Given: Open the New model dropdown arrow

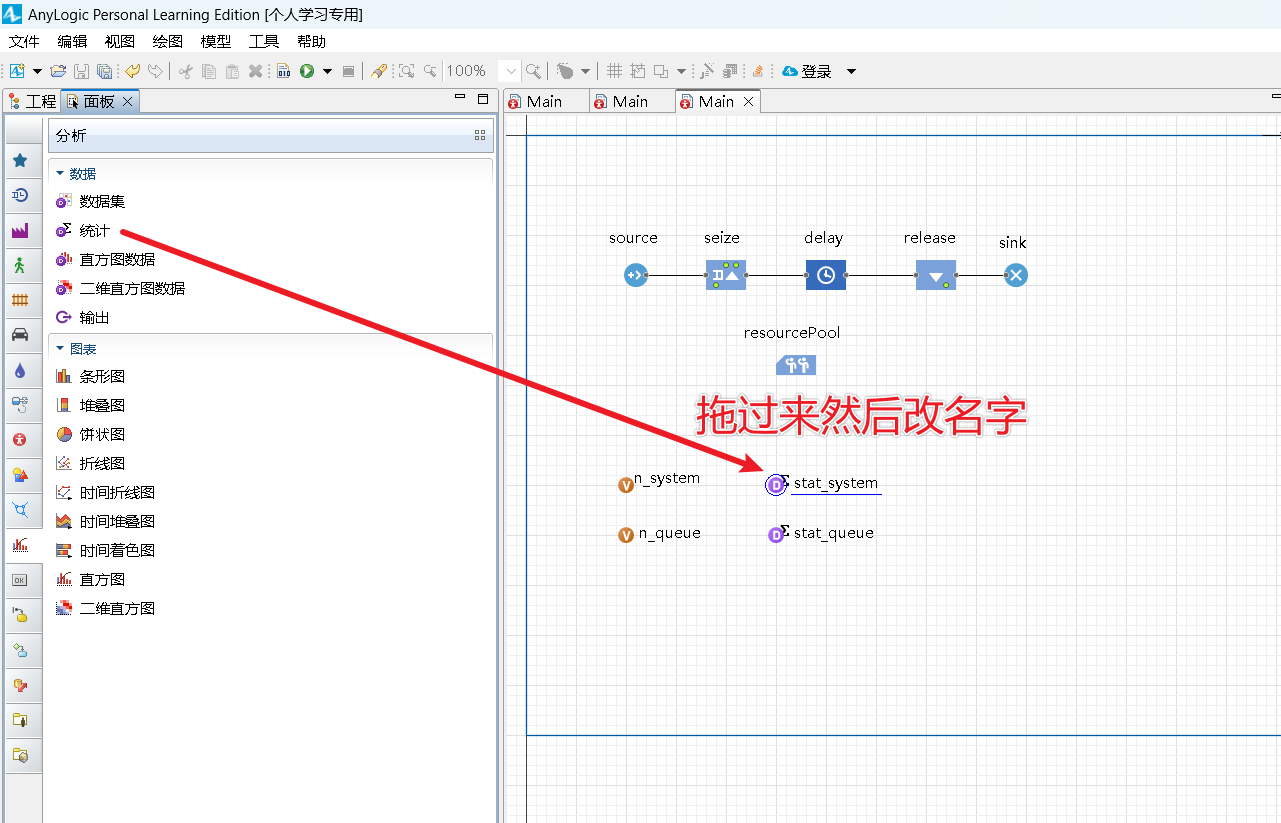Looking at the screenshot, I should [x=37, y=71].
